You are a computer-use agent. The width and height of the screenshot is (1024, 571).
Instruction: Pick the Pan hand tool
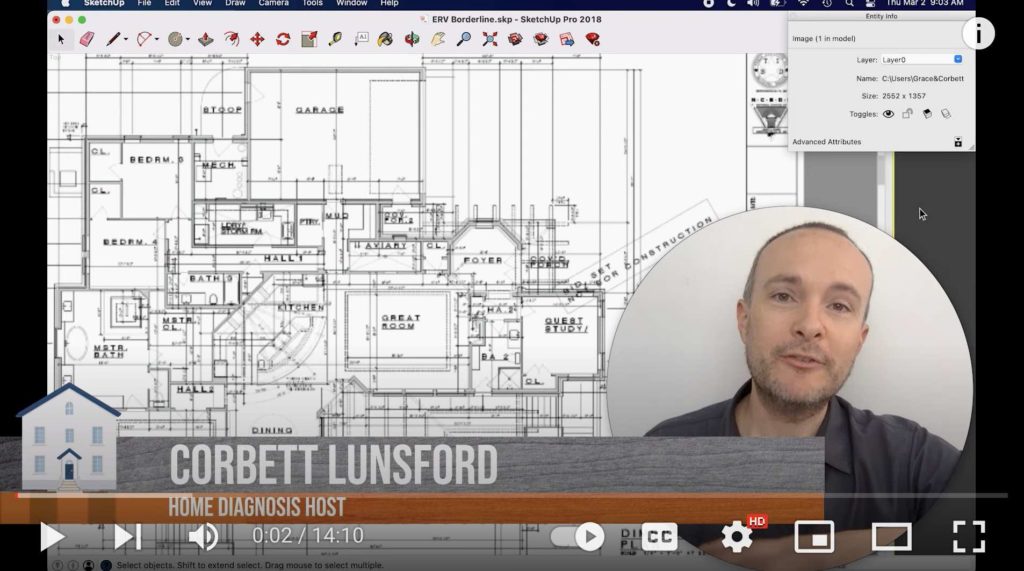[x=438, y=39]
